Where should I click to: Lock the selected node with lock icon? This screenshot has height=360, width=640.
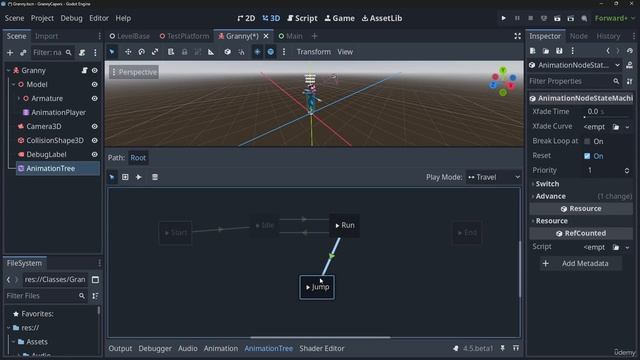tap(184, 52)
